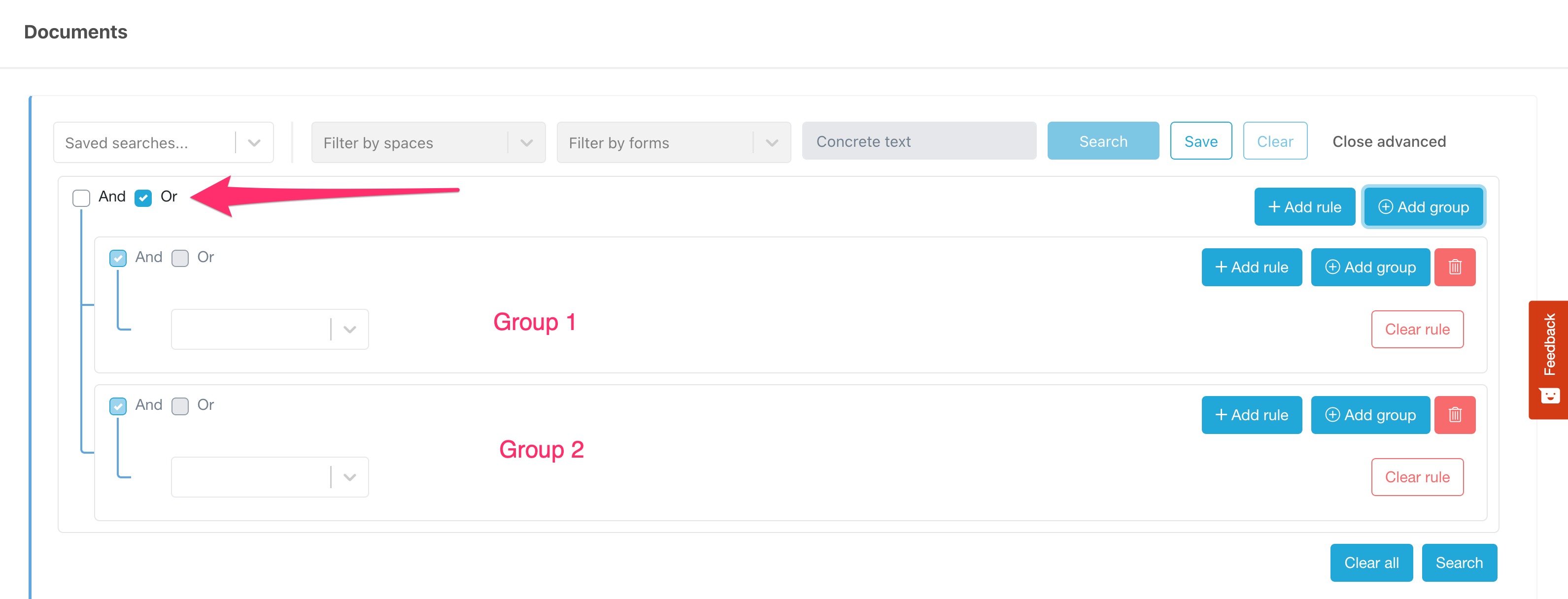
Task: Delete Group 2 with trash icon
Action: 1454,415
